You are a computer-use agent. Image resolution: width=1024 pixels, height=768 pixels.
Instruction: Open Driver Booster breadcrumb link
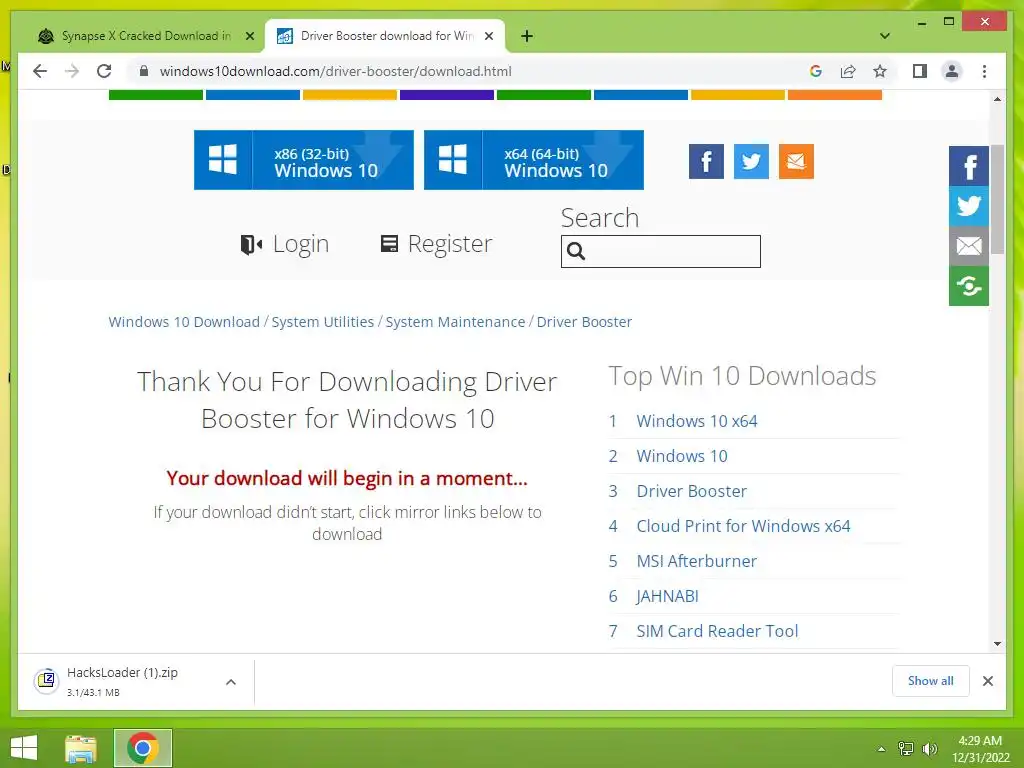[x=584, y=322]
